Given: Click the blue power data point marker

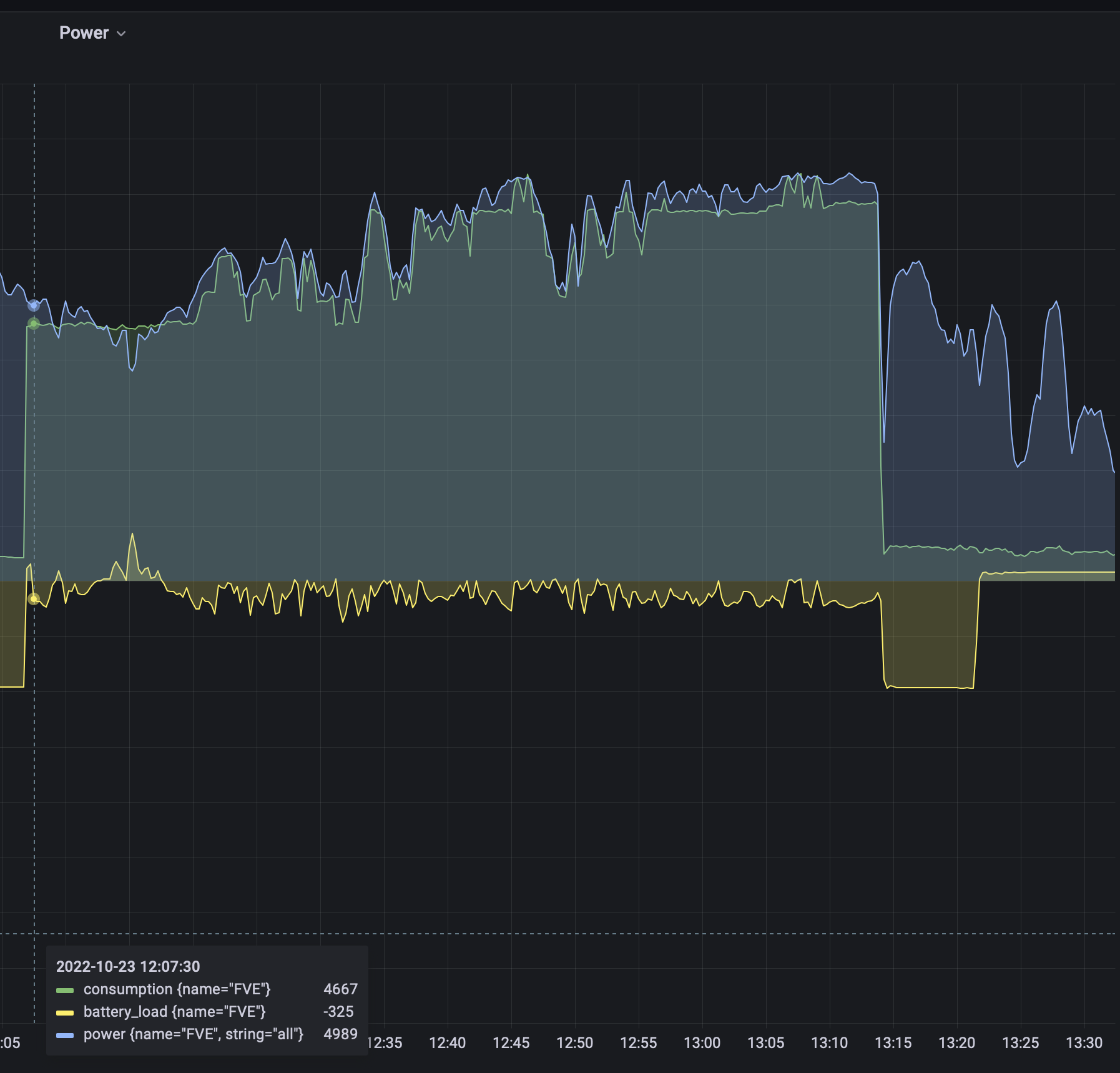Looking at the screenshot, I should coord(34,305).
